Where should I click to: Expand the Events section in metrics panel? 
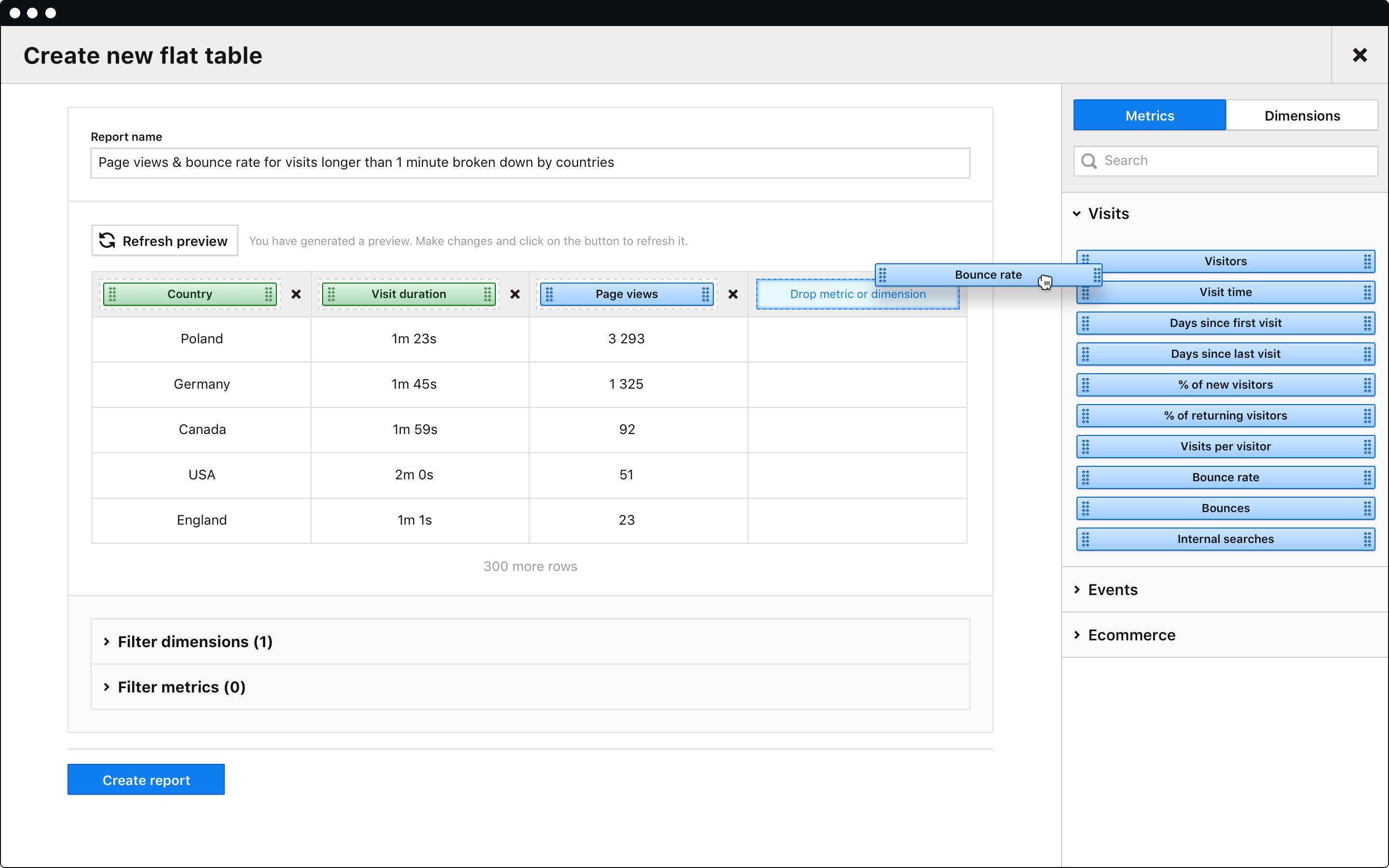pyautogui.click(x=1113, y=589)
